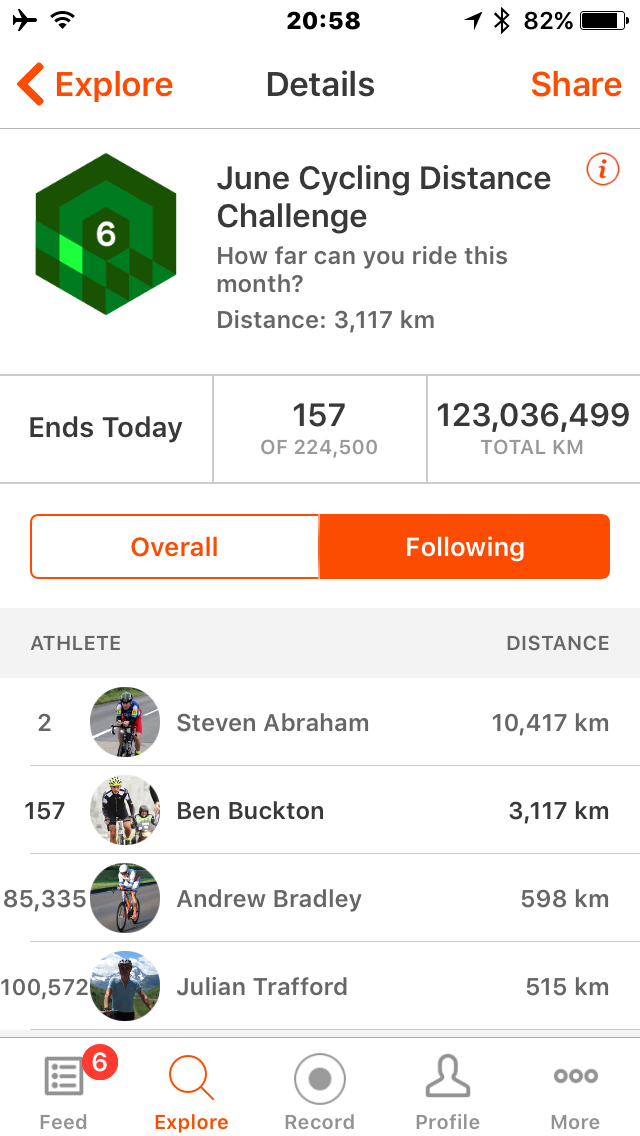Share the challenge details
This screenshot has width=640, height=1136.
576,85
